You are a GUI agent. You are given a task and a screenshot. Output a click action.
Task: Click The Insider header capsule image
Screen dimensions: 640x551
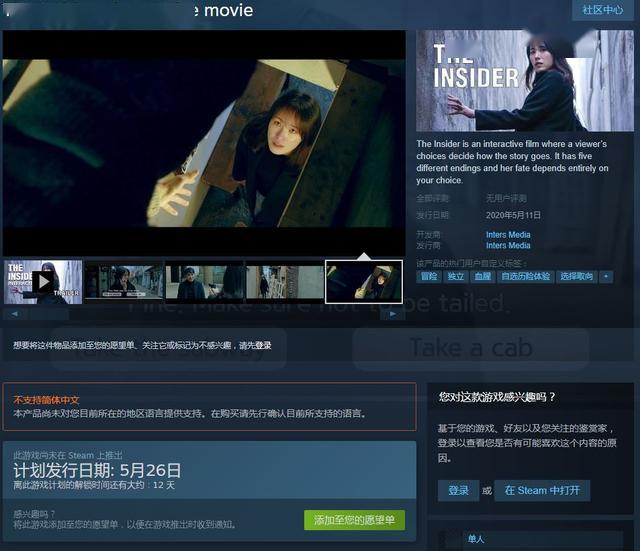point(525,80)
